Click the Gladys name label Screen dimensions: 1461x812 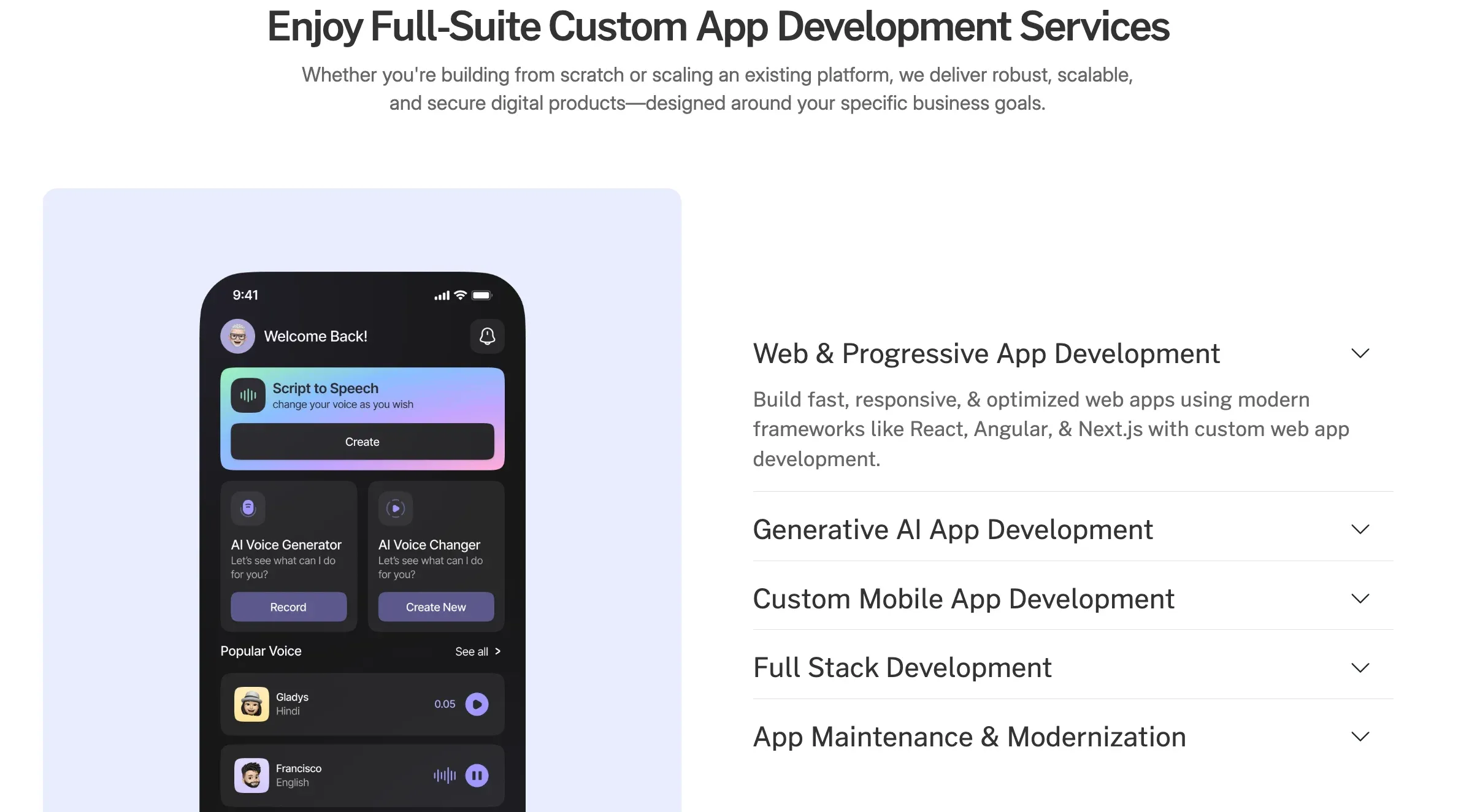292,697
